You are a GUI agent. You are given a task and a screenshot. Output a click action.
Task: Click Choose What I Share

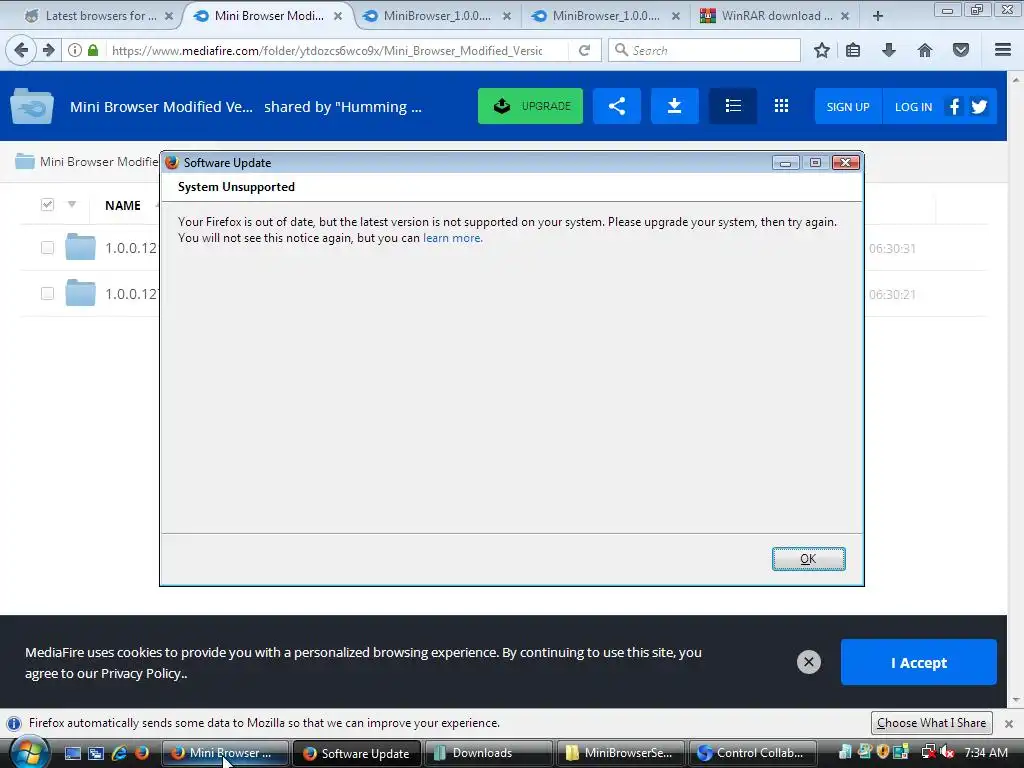[931, 723]
